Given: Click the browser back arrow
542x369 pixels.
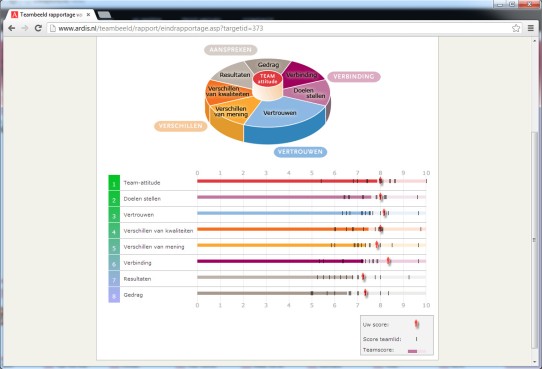Looking at the screenshot, I should click(11, 28).
